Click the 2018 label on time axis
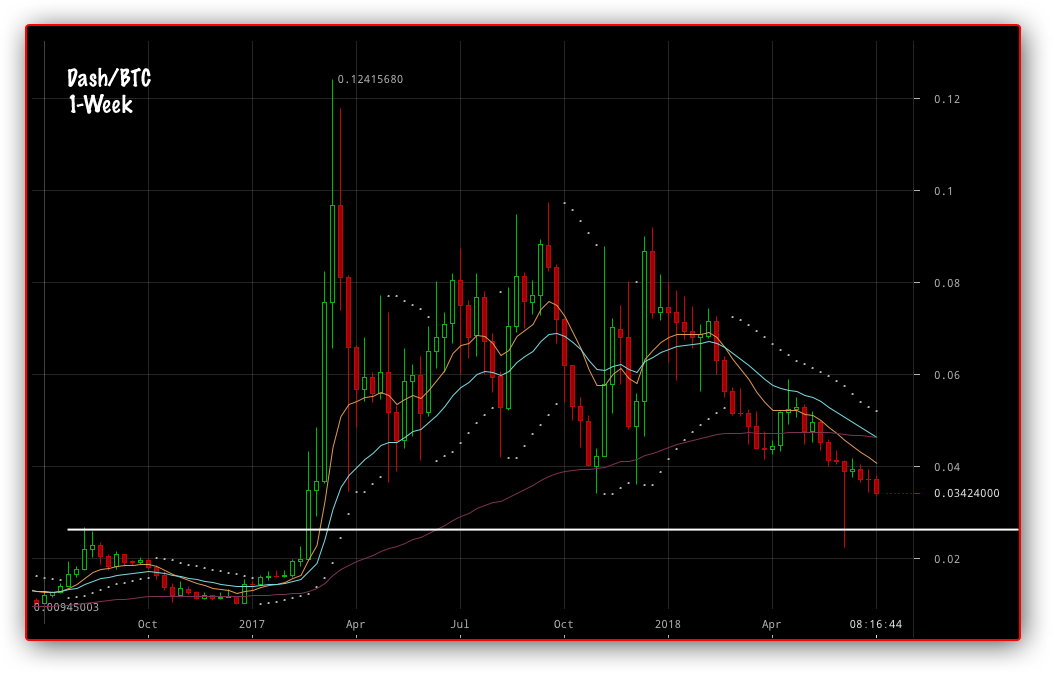Screen dimensions: 1052x673 tap(668, 624)
